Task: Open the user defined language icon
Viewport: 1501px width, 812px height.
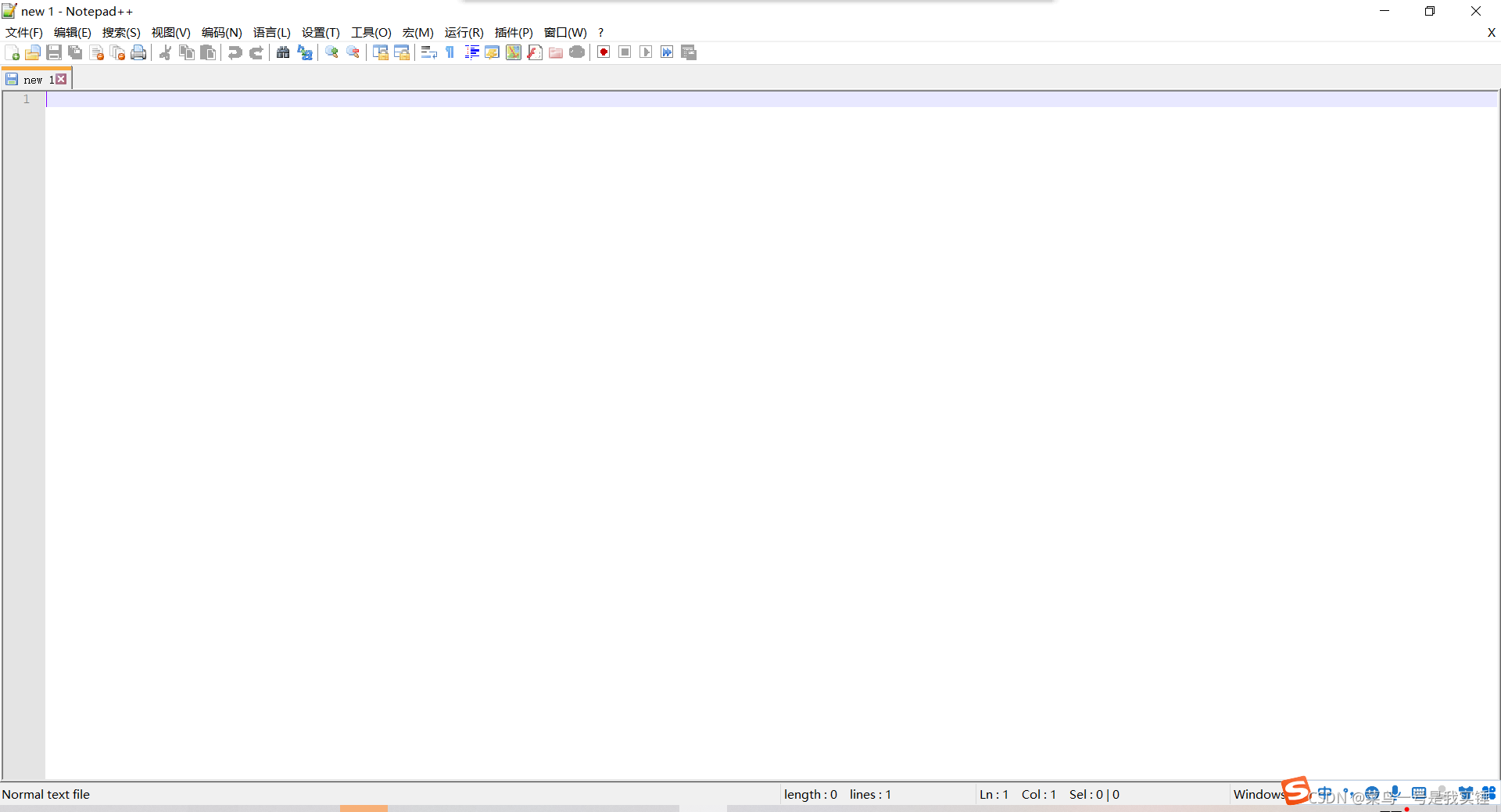Action: coord(493,52)
